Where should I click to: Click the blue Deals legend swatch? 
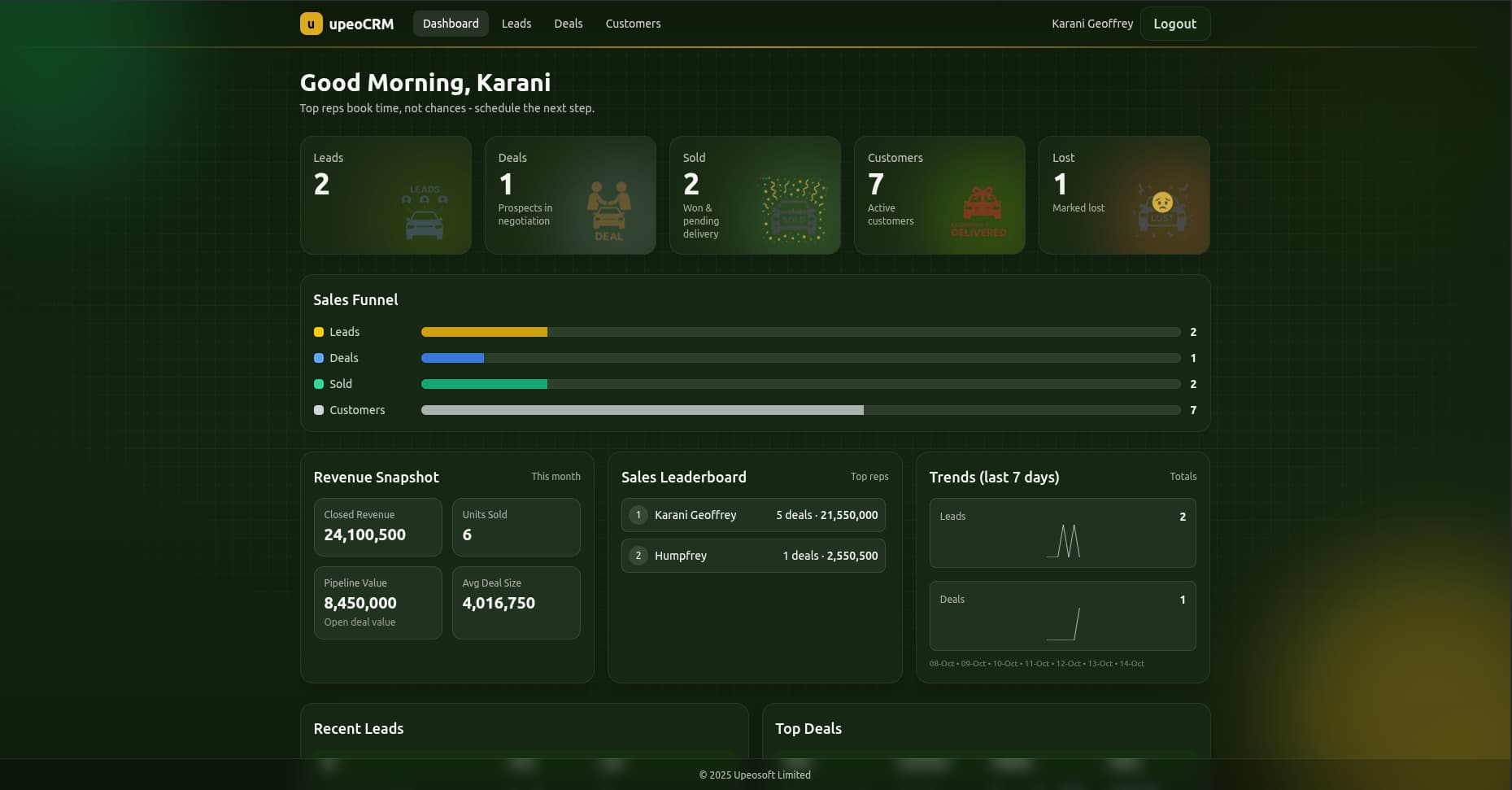(319, 358)
